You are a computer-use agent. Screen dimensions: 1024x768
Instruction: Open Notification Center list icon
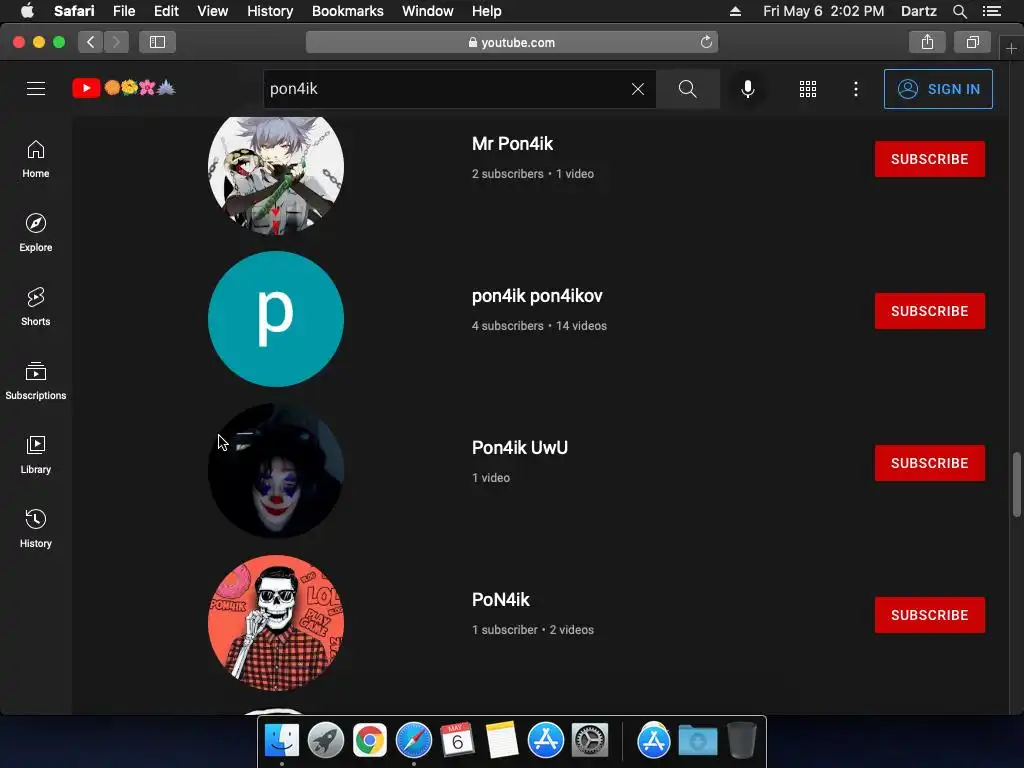(991, 11)
